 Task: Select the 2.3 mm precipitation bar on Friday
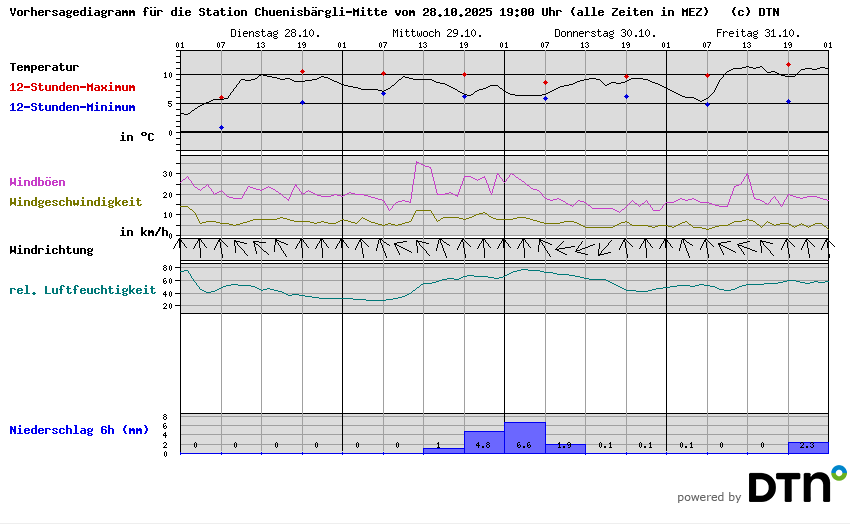[808, 447]
